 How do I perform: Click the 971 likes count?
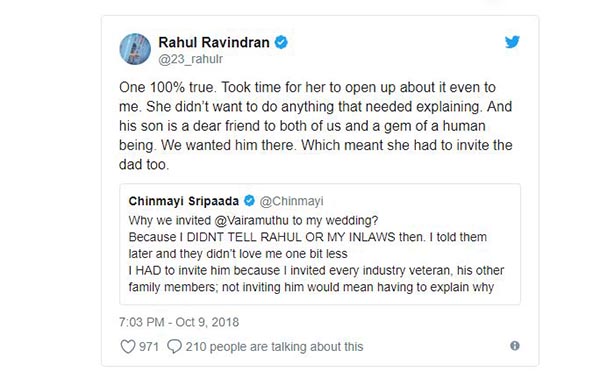coord(148,346)
